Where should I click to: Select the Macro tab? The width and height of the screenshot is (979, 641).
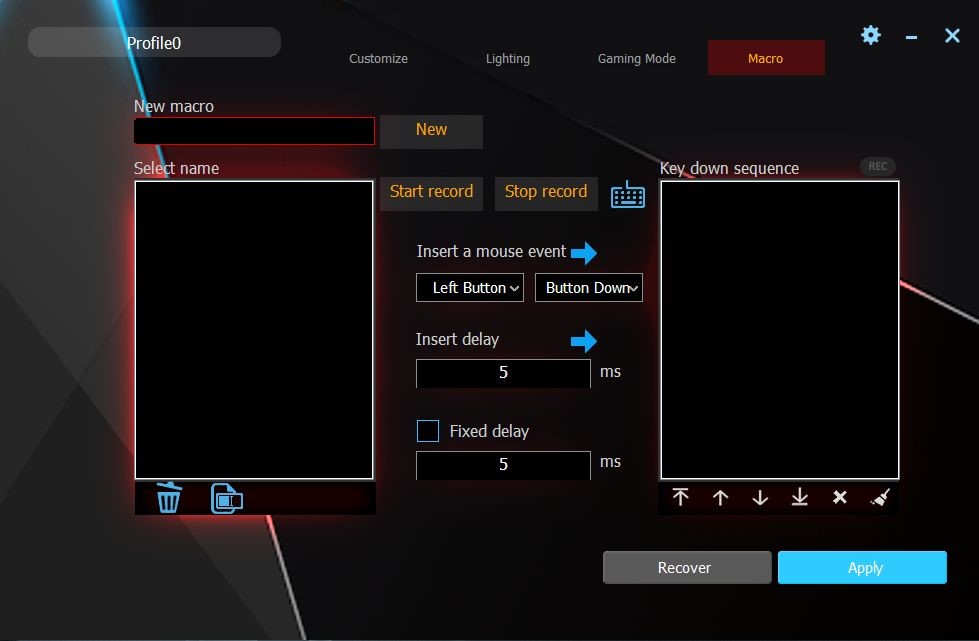click(x=766, y=58)
